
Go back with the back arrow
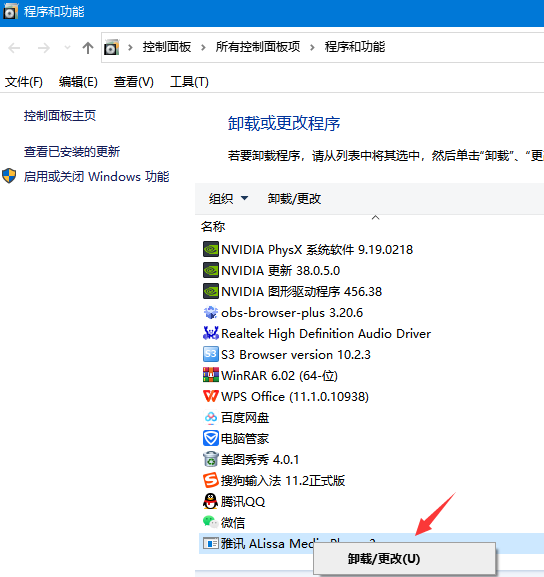point(14,48)
